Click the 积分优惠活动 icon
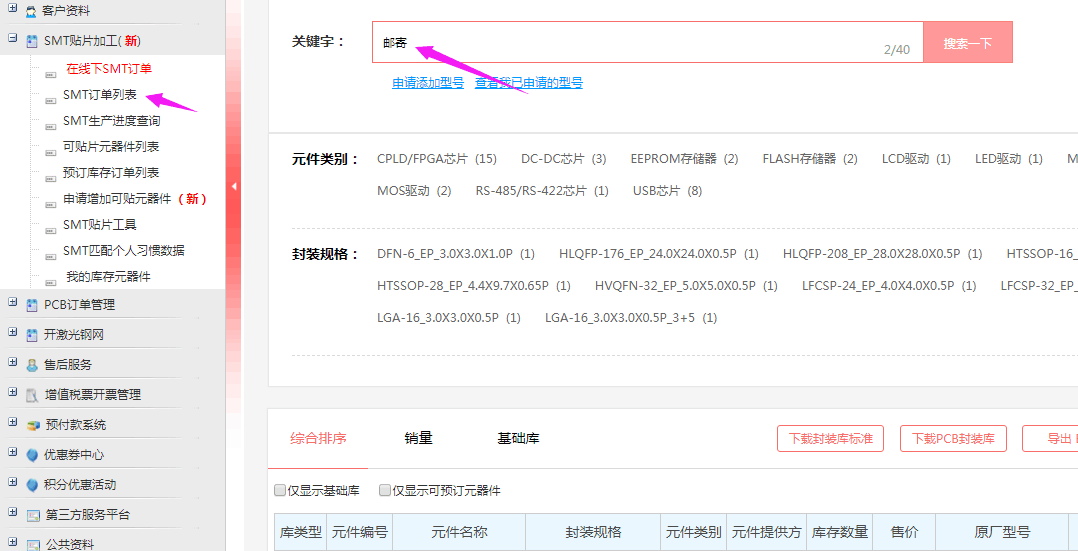 coord(32,485)
